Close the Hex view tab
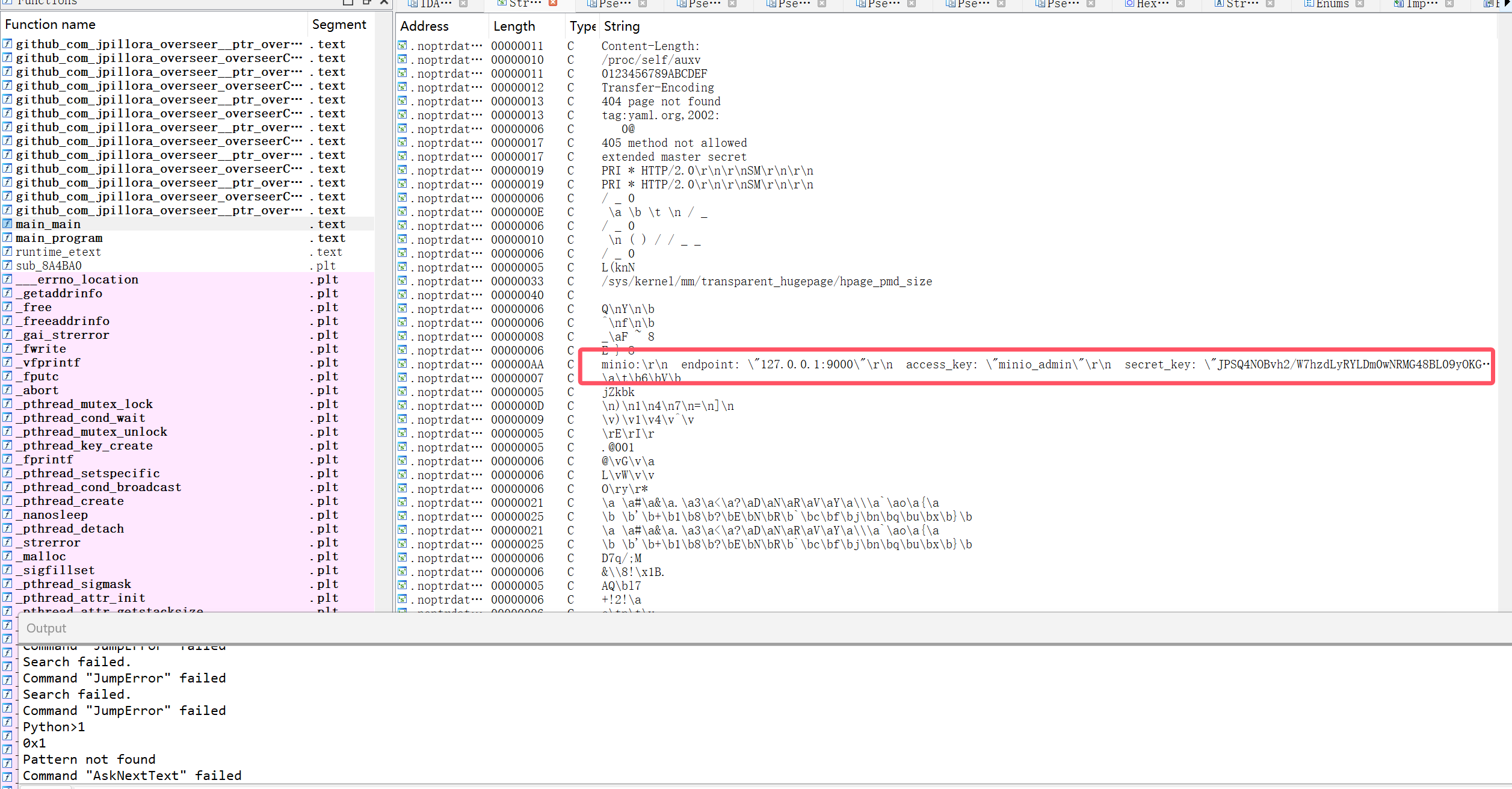The height and width of the screenshot is (789, 1512). click(1180, 4)
